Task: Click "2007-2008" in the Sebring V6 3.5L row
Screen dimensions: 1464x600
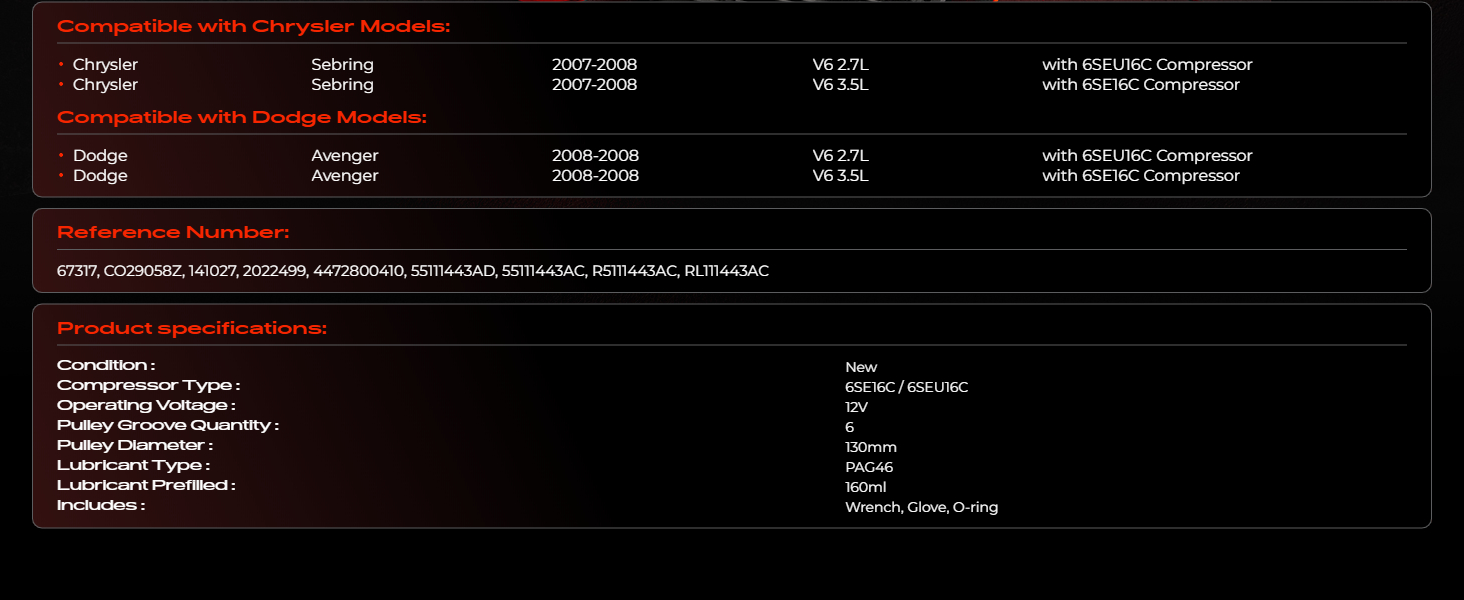Action: pos(594,85)
